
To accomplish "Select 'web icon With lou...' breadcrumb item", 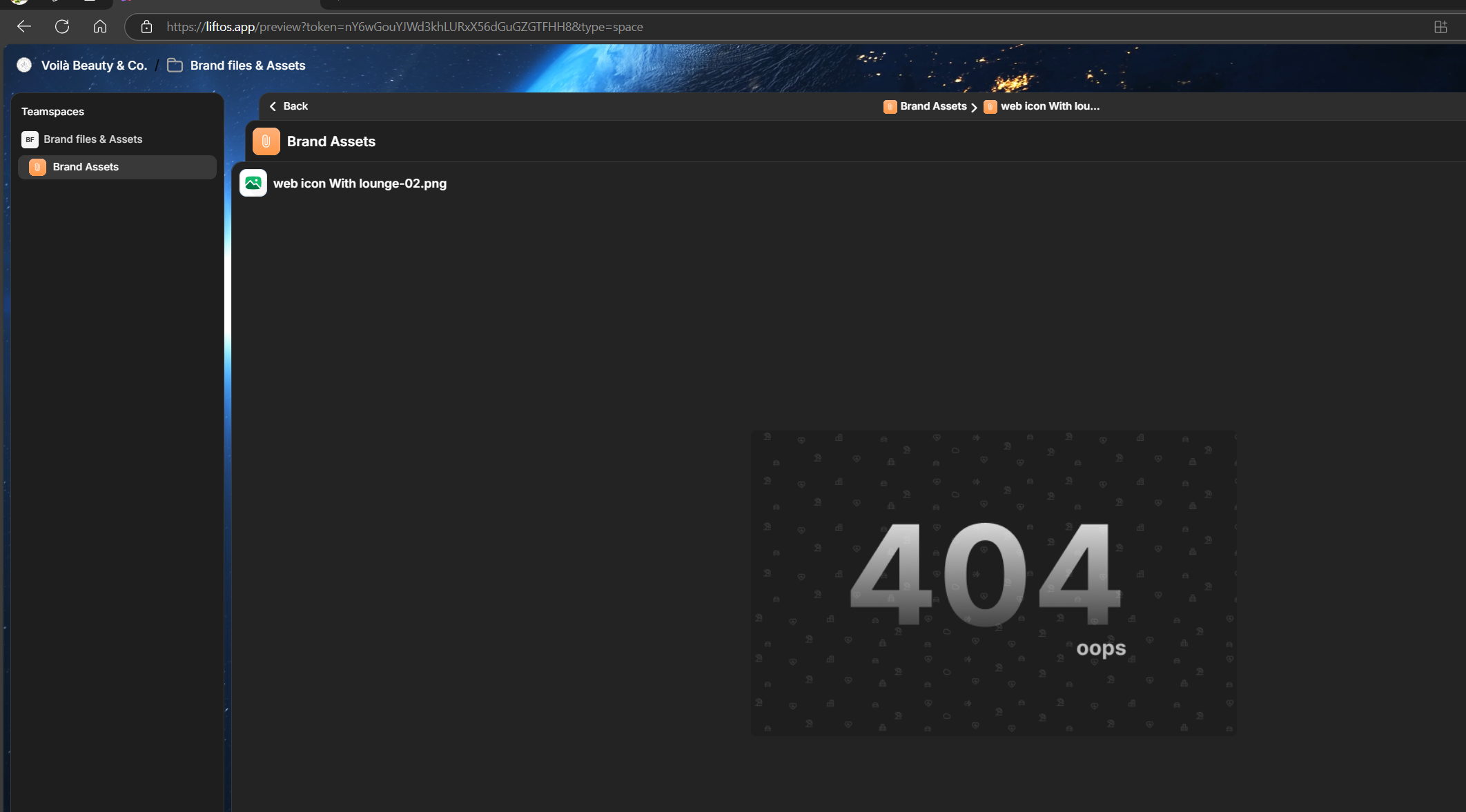I will click(1049, 106).
